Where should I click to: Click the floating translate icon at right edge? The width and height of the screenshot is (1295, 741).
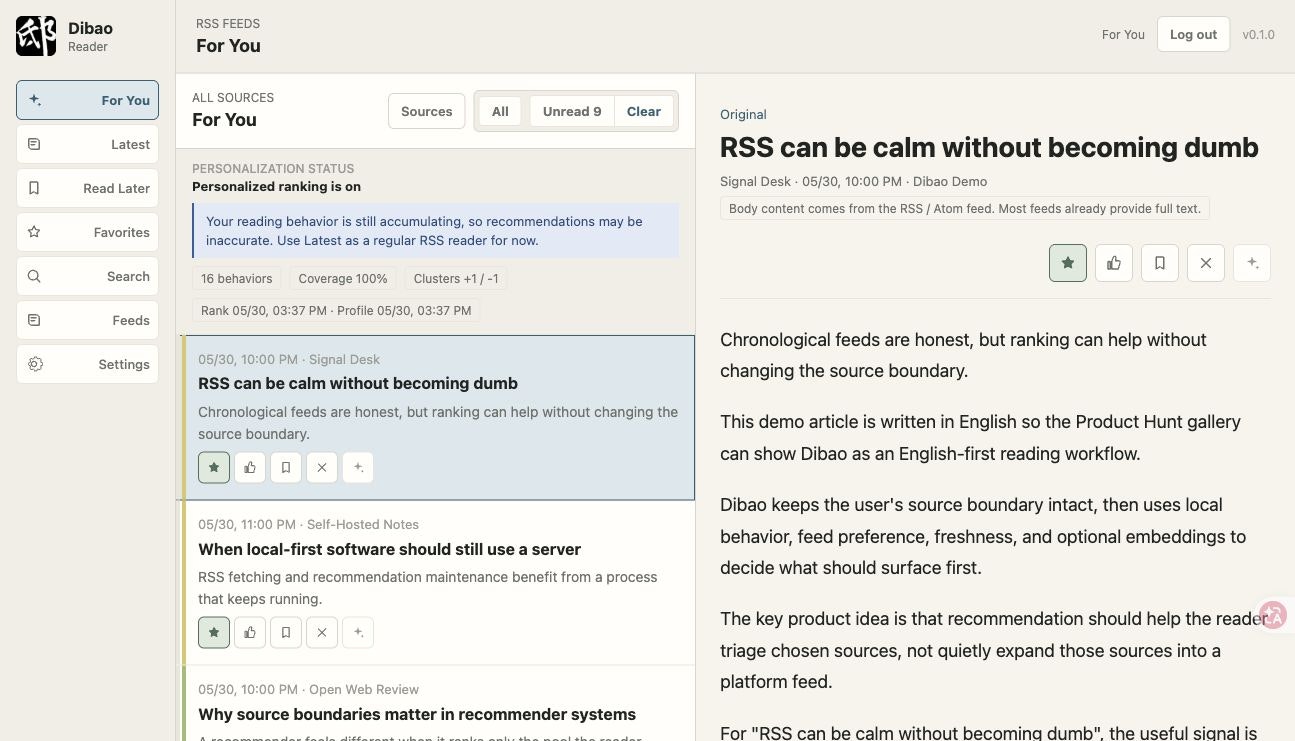click(x=1273, y=615)
